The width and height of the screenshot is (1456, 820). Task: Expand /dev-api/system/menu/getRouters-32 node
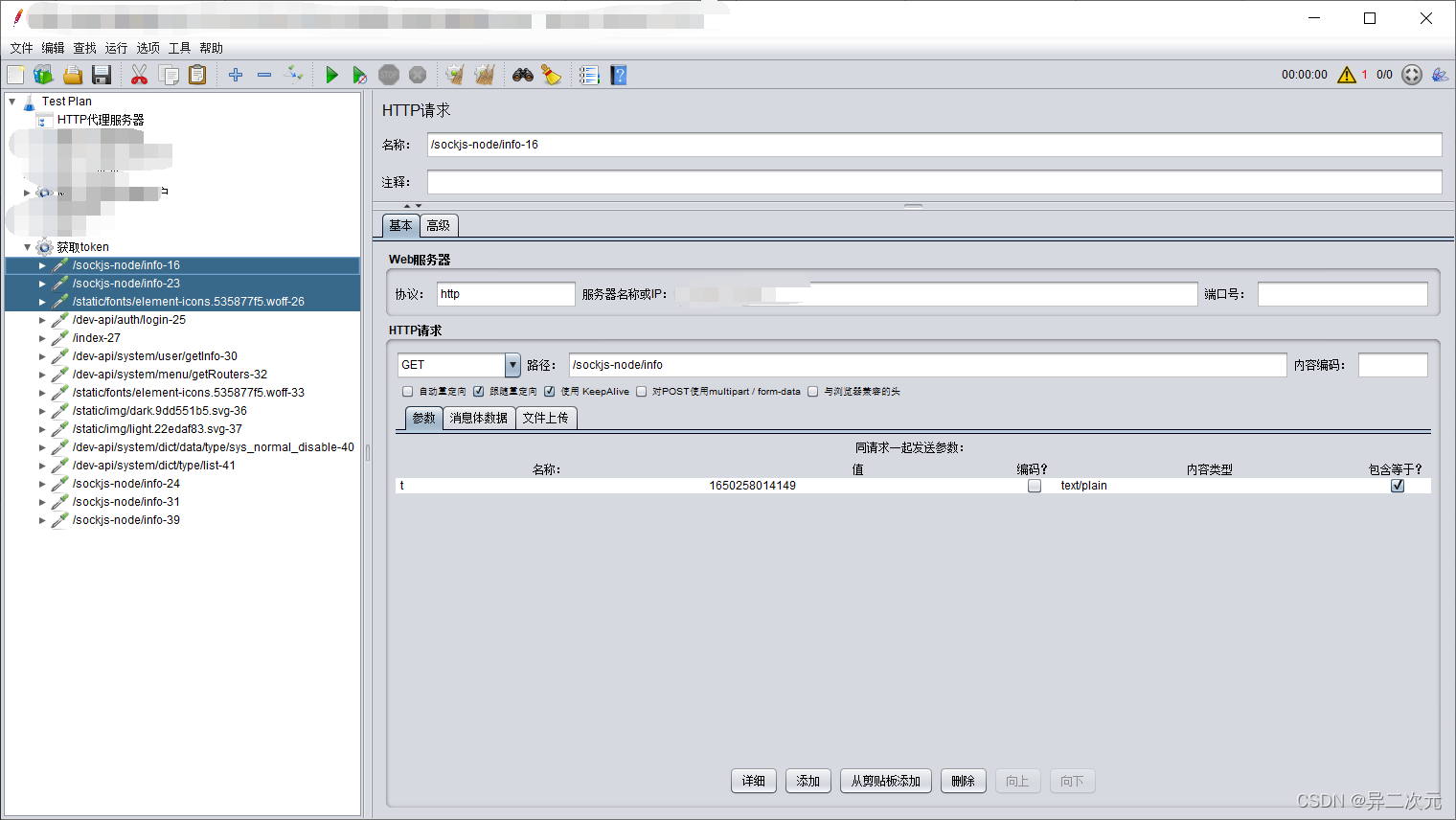tap(42, 375)
